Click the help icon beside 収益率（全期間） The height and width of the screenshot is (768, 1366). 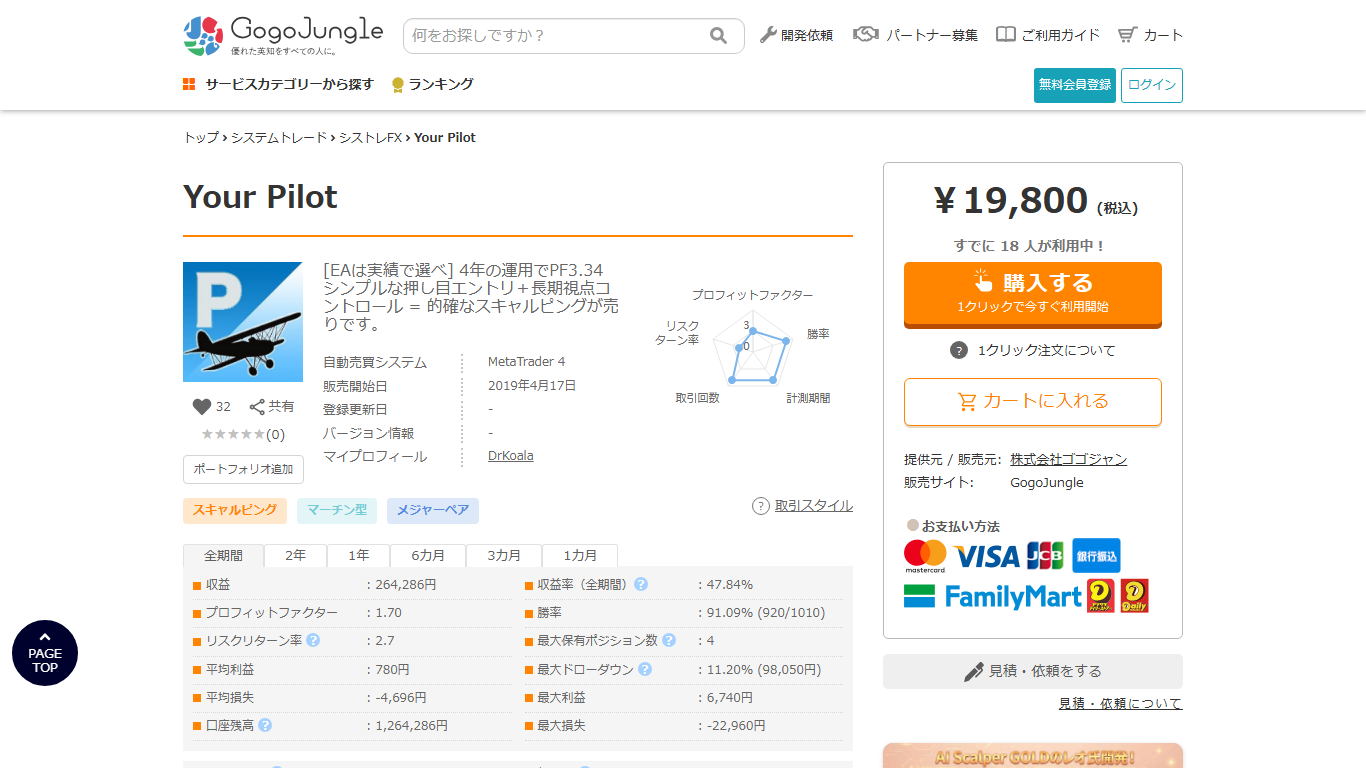(x=641, y=584)
